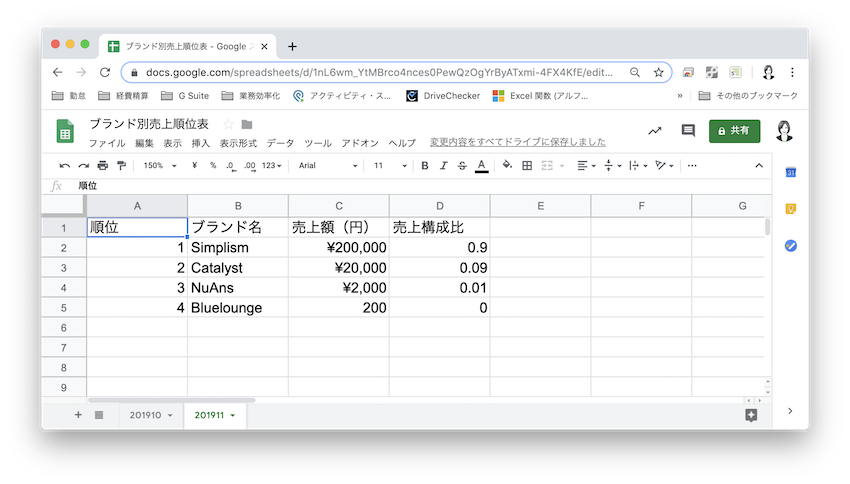The width and height of the screenshot is (850, 484).
Task: Toggle italic formatting
Action: click(443, 166)
